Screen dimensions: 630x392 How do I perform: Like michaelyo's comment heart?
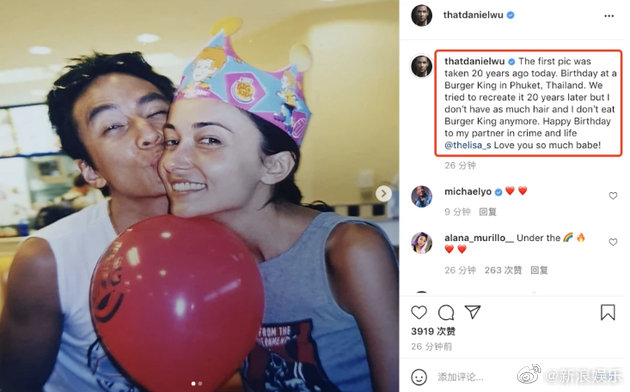point(613,196)
